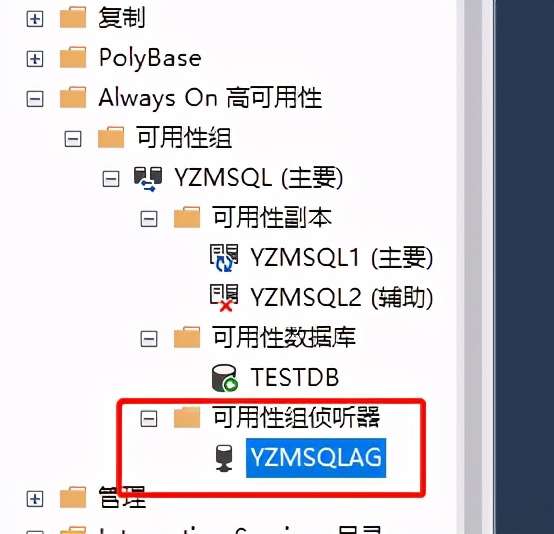Click the YZMSQL2 replica icon with red X
The width and height of the screenshot is (554, 534).
coord(224,298)
